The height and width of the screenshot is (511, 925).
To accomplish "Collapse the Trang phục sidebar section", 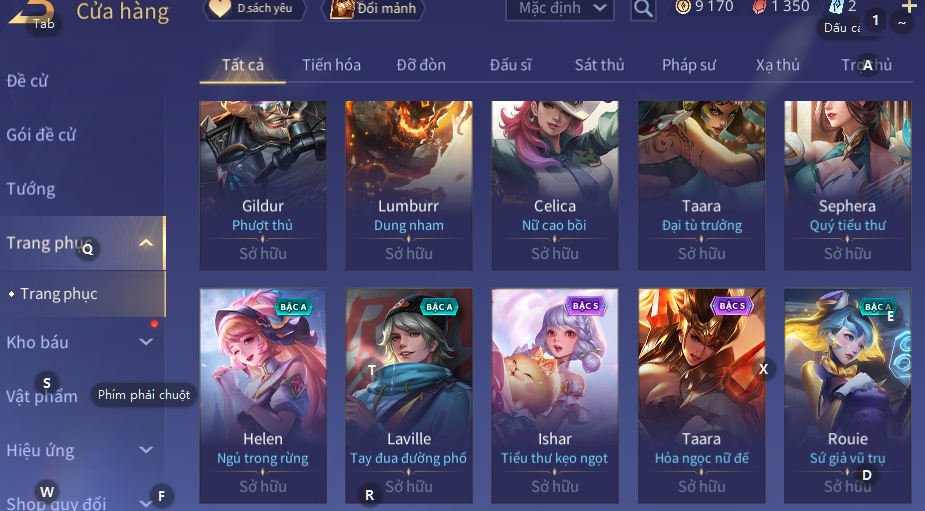I will click(x=146, y=243).
